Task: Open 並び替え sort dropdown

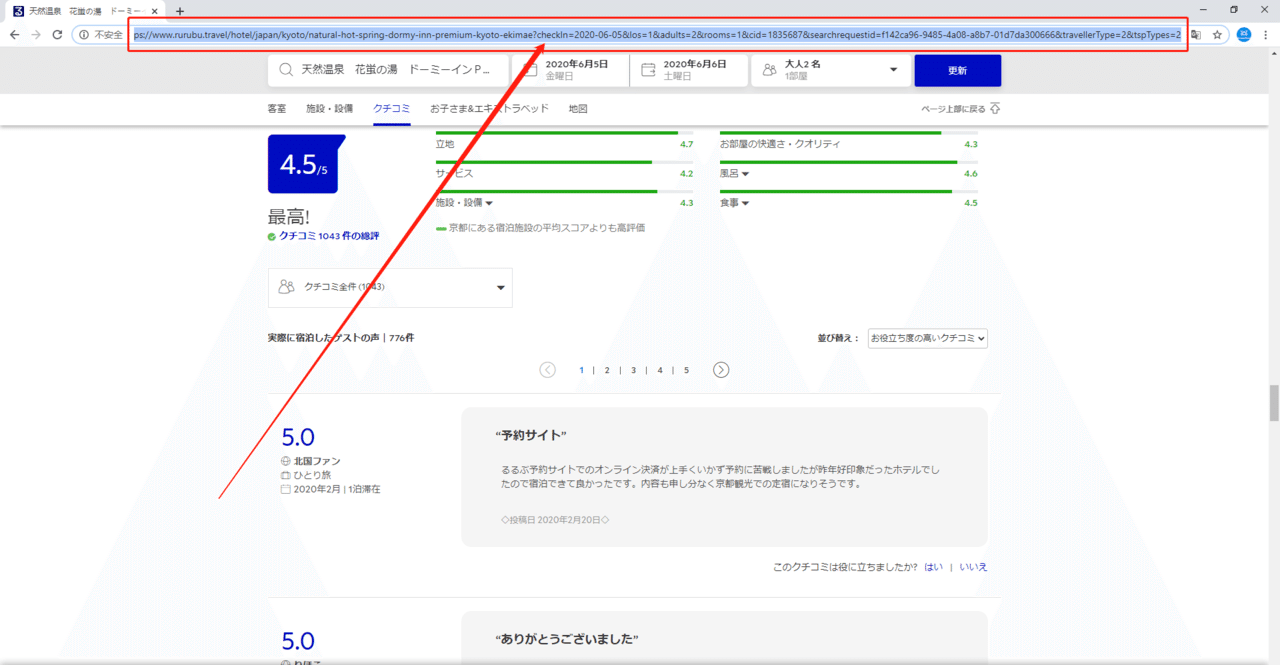Action: point(928,338)
